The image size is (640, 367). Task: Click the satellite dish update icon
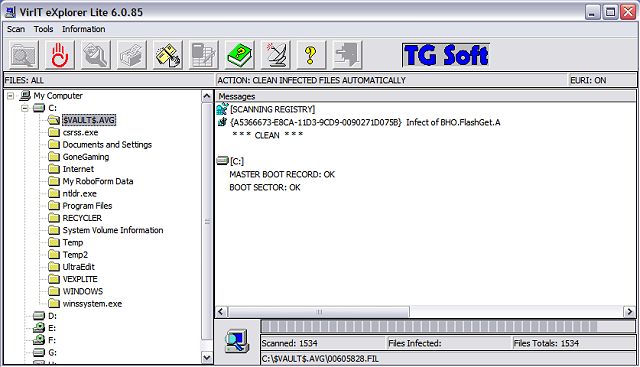[275, 55]
